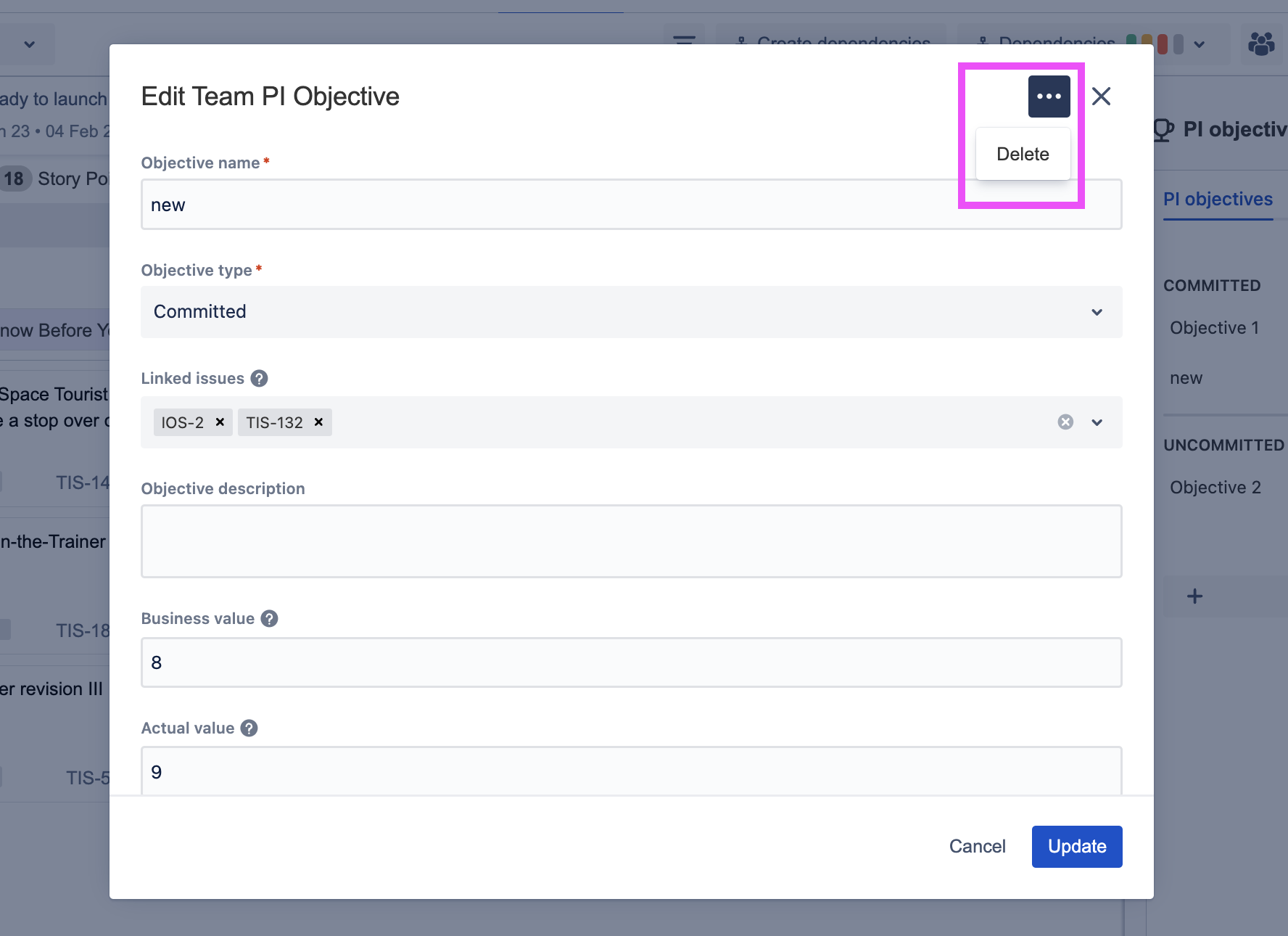Select Delete from the dropdown menu
The width and height of the screenshot is (1288, 936).
coord(1023,154)
